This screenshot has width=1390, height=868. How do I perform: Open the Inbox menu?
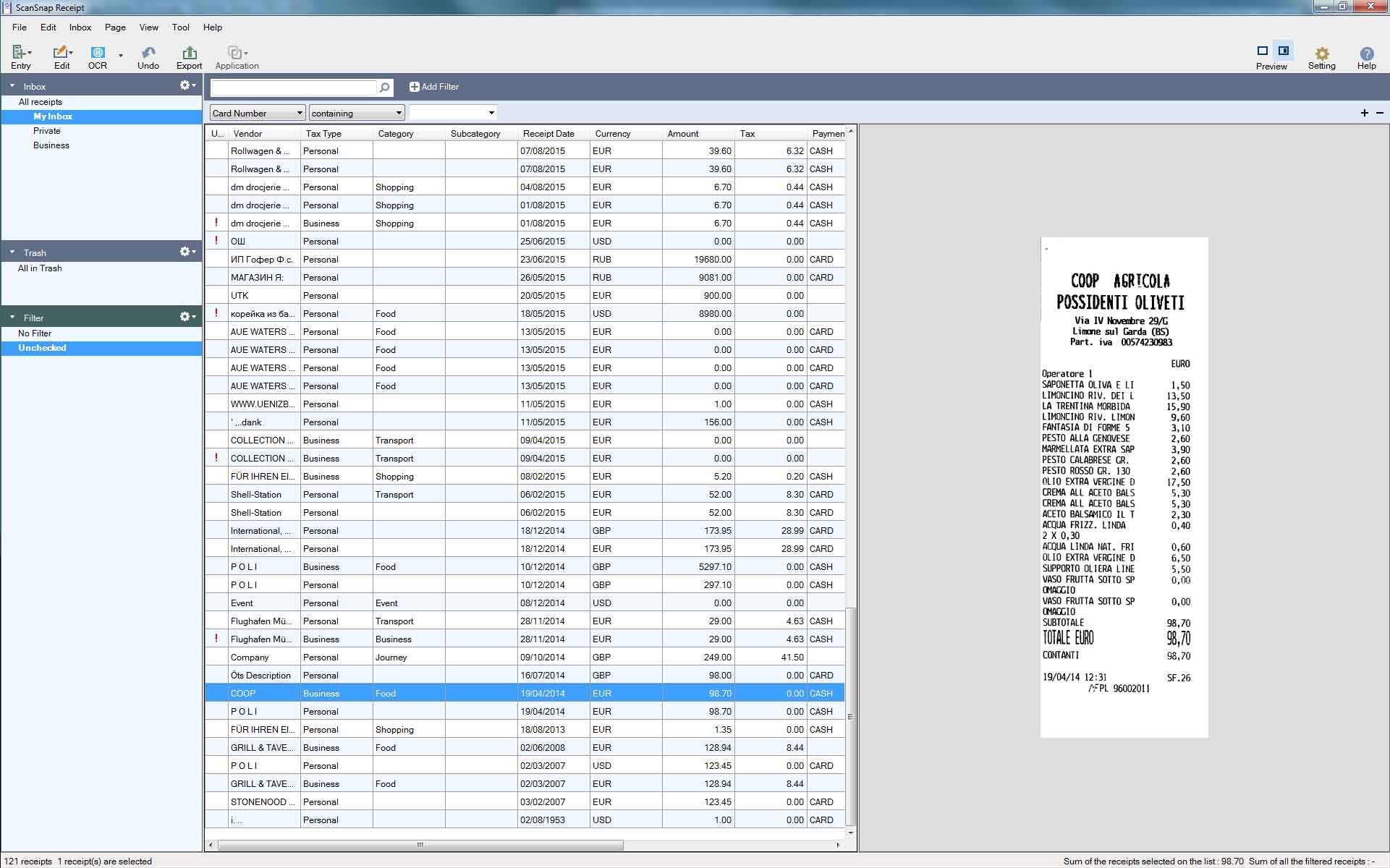click(x=80, y=27)
